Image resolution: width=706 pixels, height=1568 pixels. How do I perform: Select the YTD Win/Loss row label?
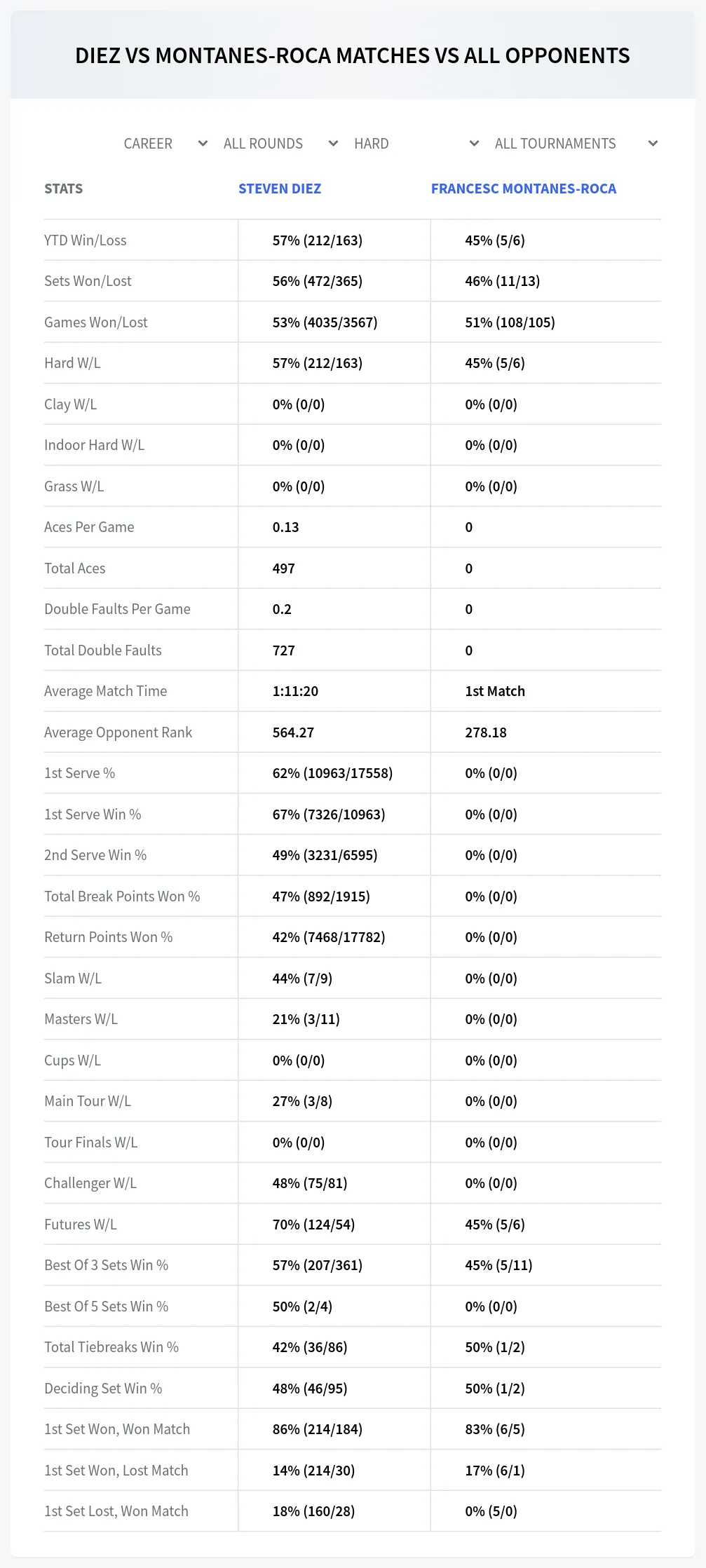pos(86,240)
